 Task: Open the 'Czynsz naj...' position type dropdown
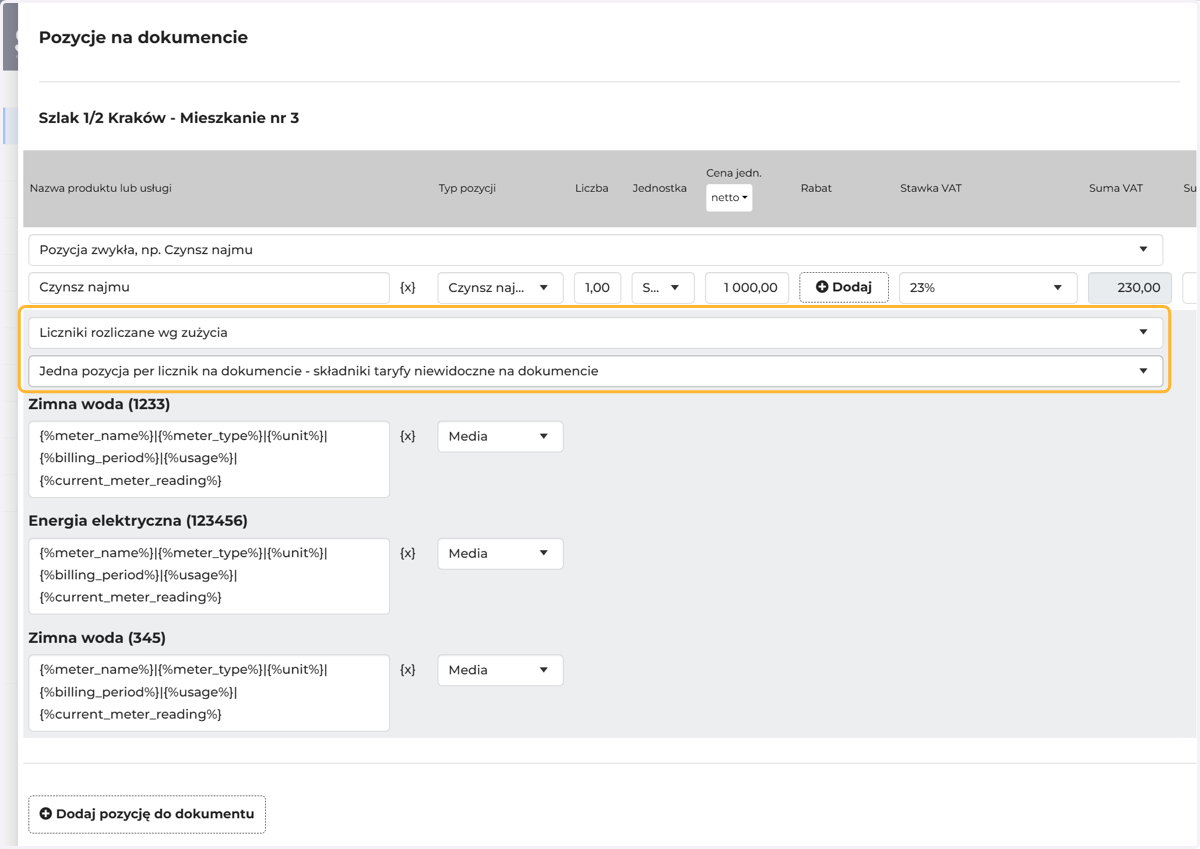pos(500,287)
